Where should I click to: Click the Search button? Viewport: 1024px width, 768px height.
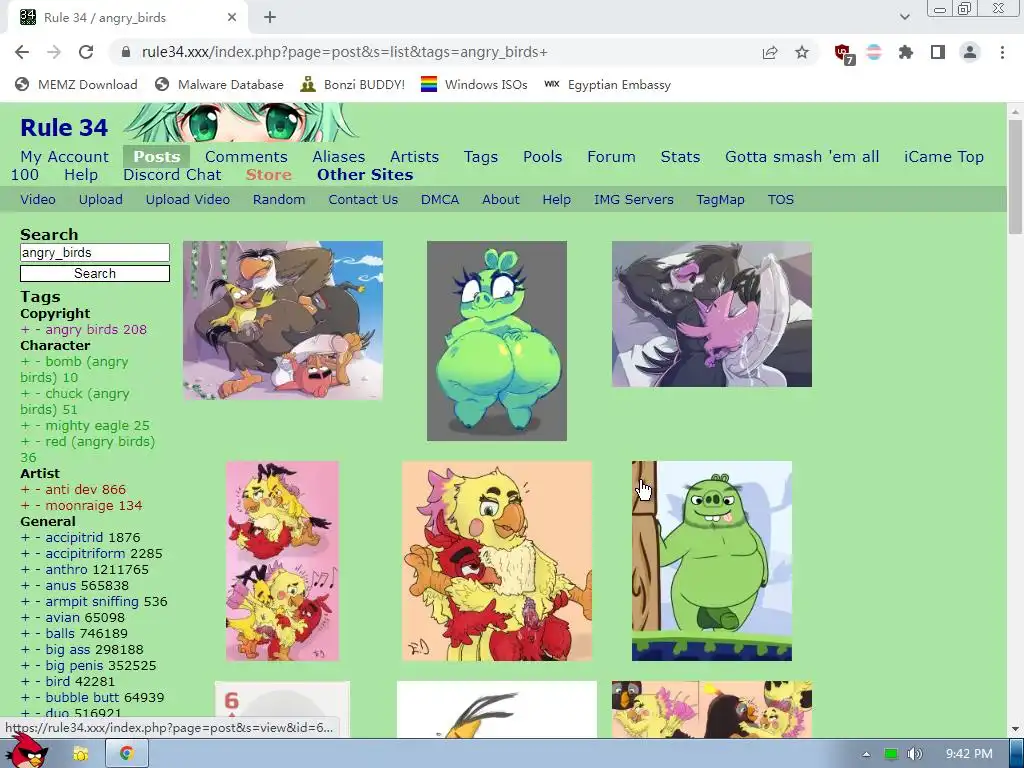click(95, 274)
